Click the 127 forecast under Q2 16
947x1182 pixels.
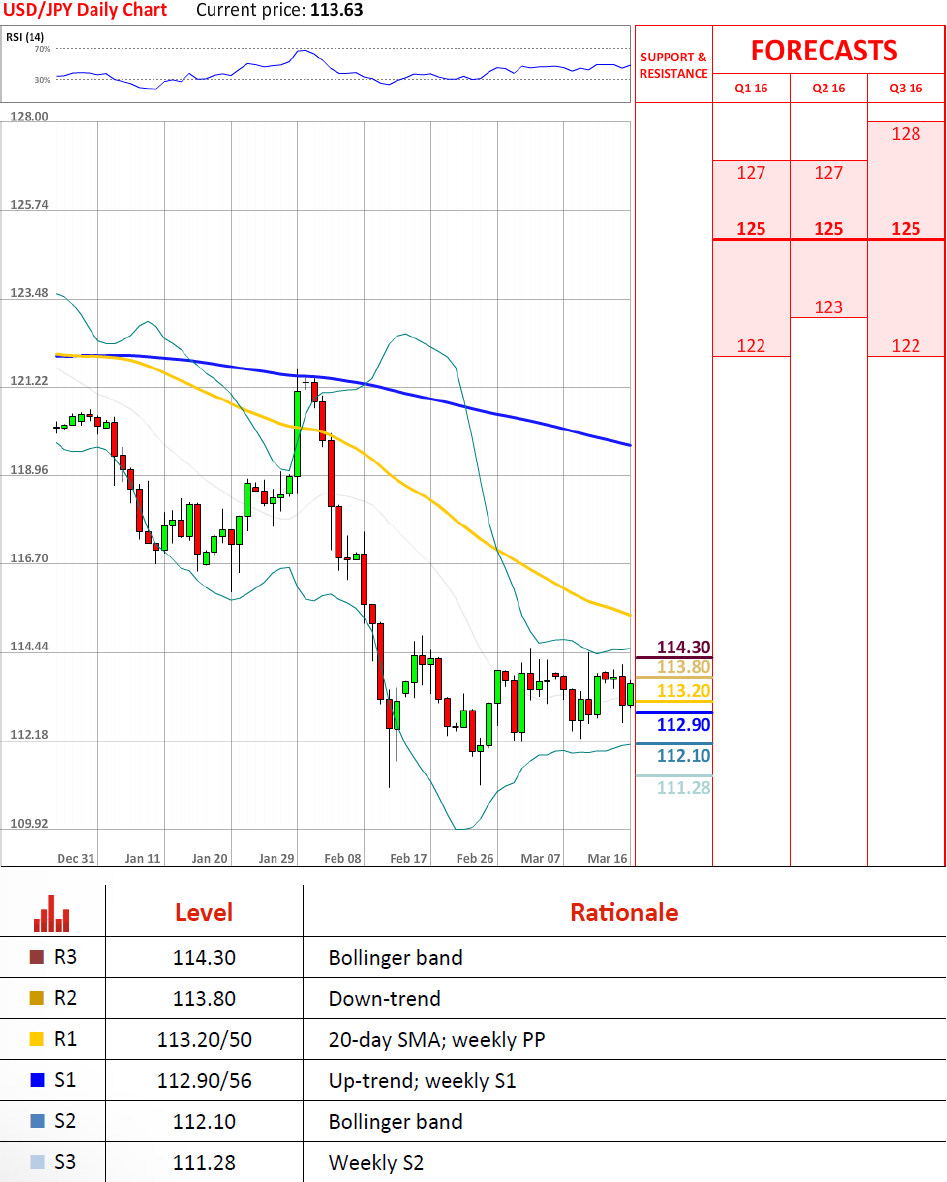pyautogui.click(x=829, y=173)
